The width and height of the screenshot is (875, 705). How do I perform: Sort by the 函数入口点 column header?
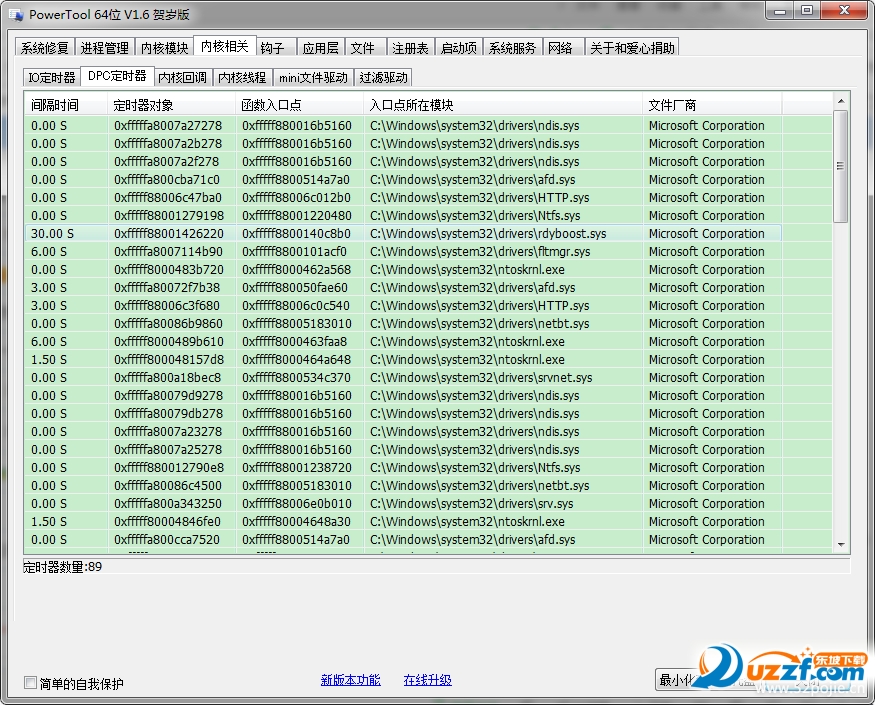[x=299, y=105]
